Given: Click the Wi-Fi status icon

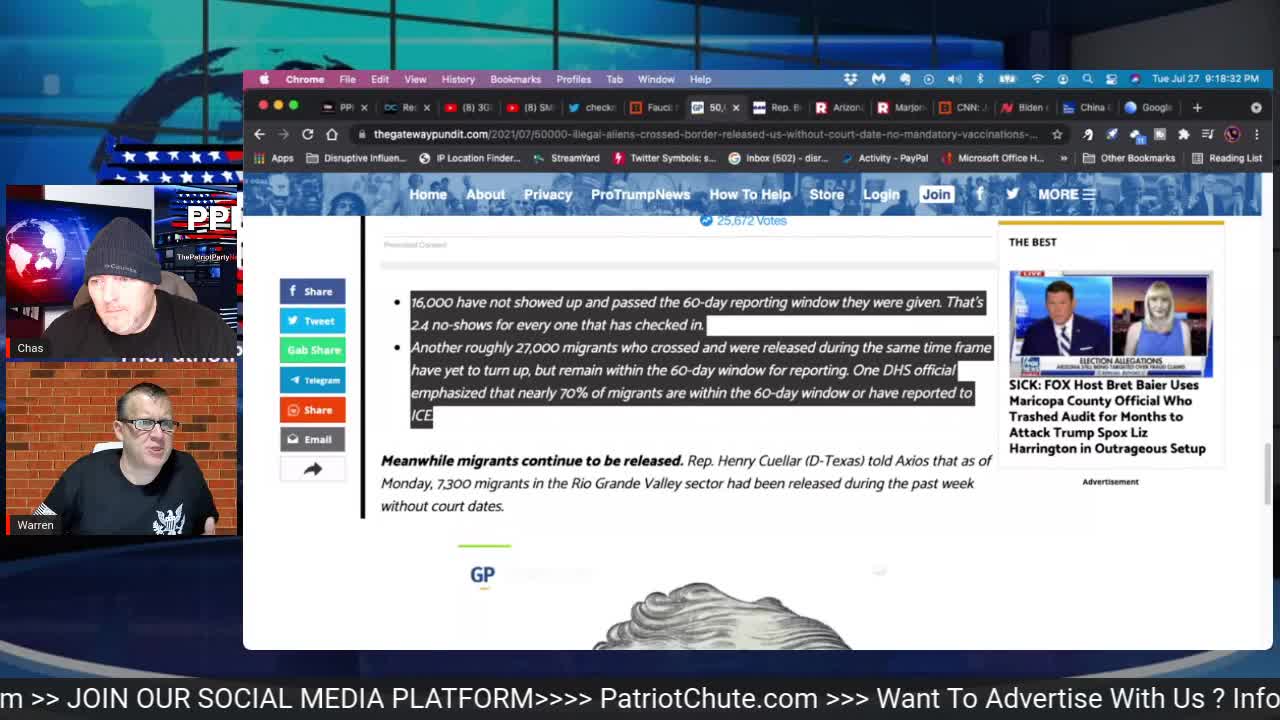Looking at the screenshot, I should (1037, 79).
